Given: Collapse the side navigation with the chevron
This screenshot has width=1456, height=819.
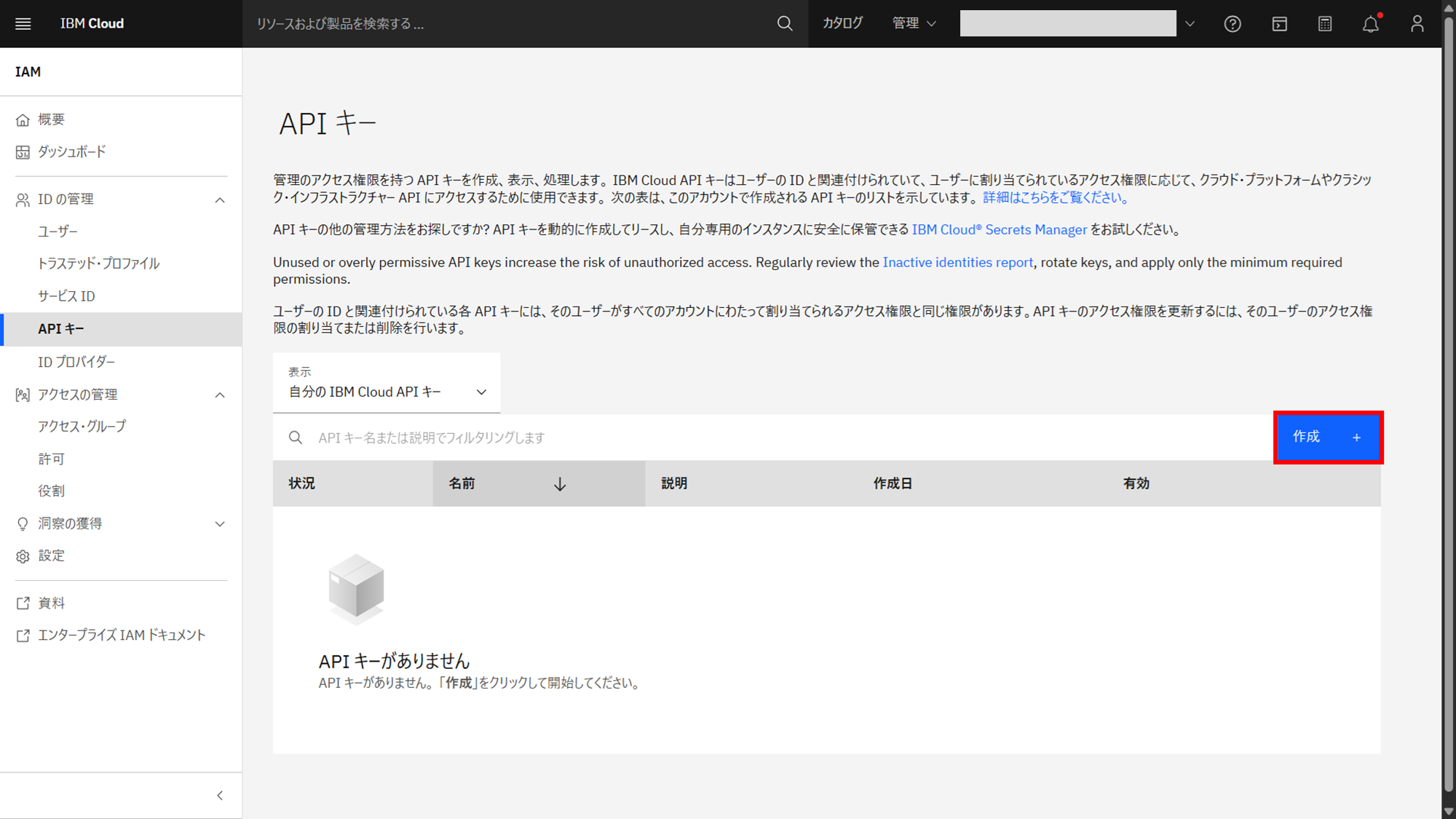Looking at the screenshot, I should coord(220,796).
